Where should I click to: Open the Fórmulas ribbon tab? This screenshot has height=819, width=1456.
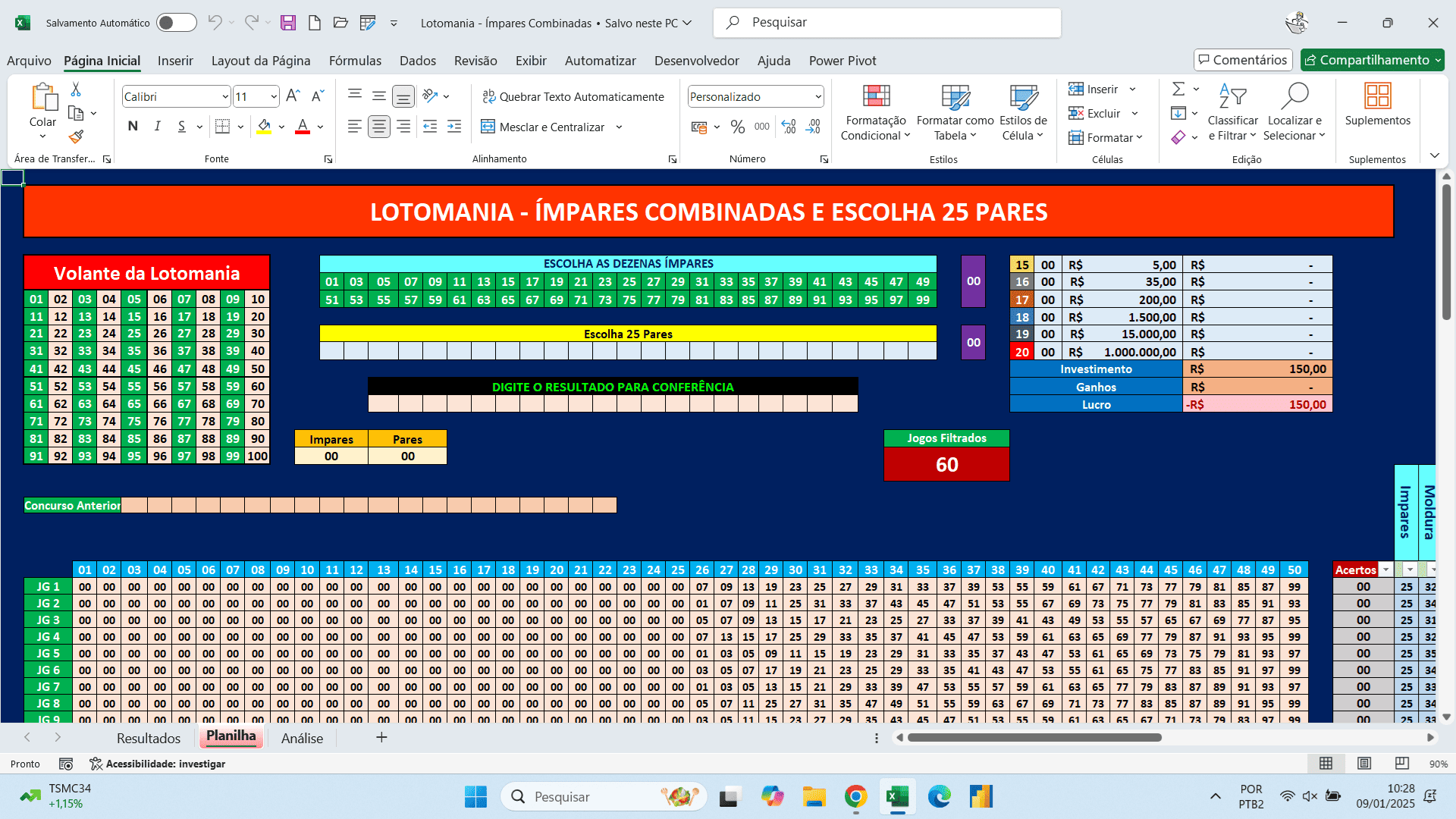coord(355,61)
